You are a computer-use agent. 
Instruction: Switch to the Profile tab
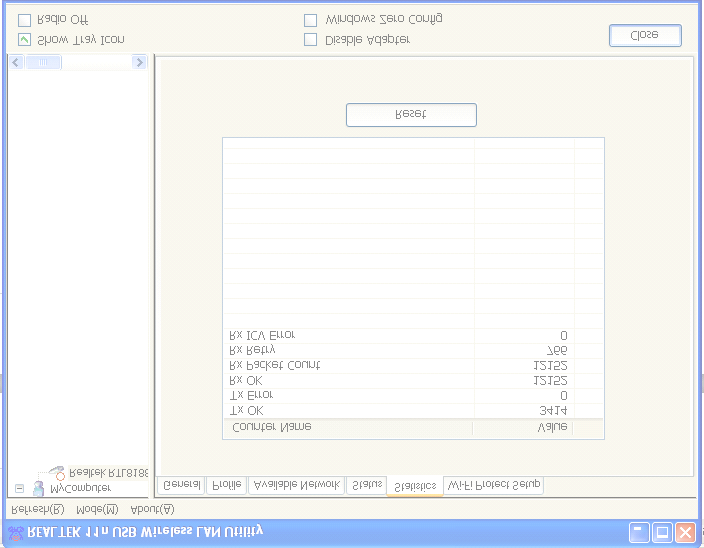(x=227, y=485)
